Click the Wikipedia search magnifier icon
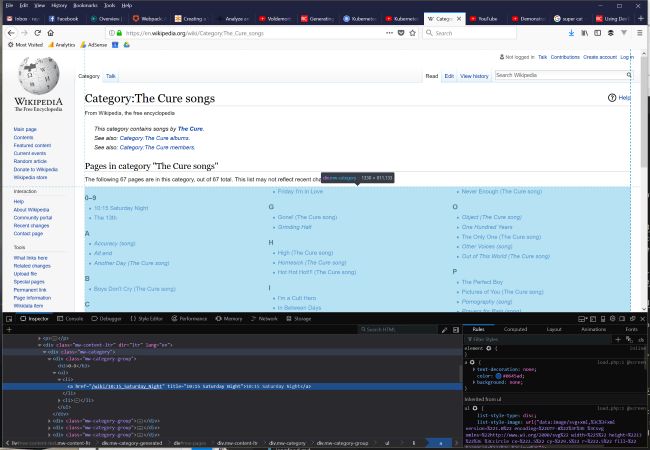Image resolution: width=650 pixels, height=450 pixels. pos(629,75)
